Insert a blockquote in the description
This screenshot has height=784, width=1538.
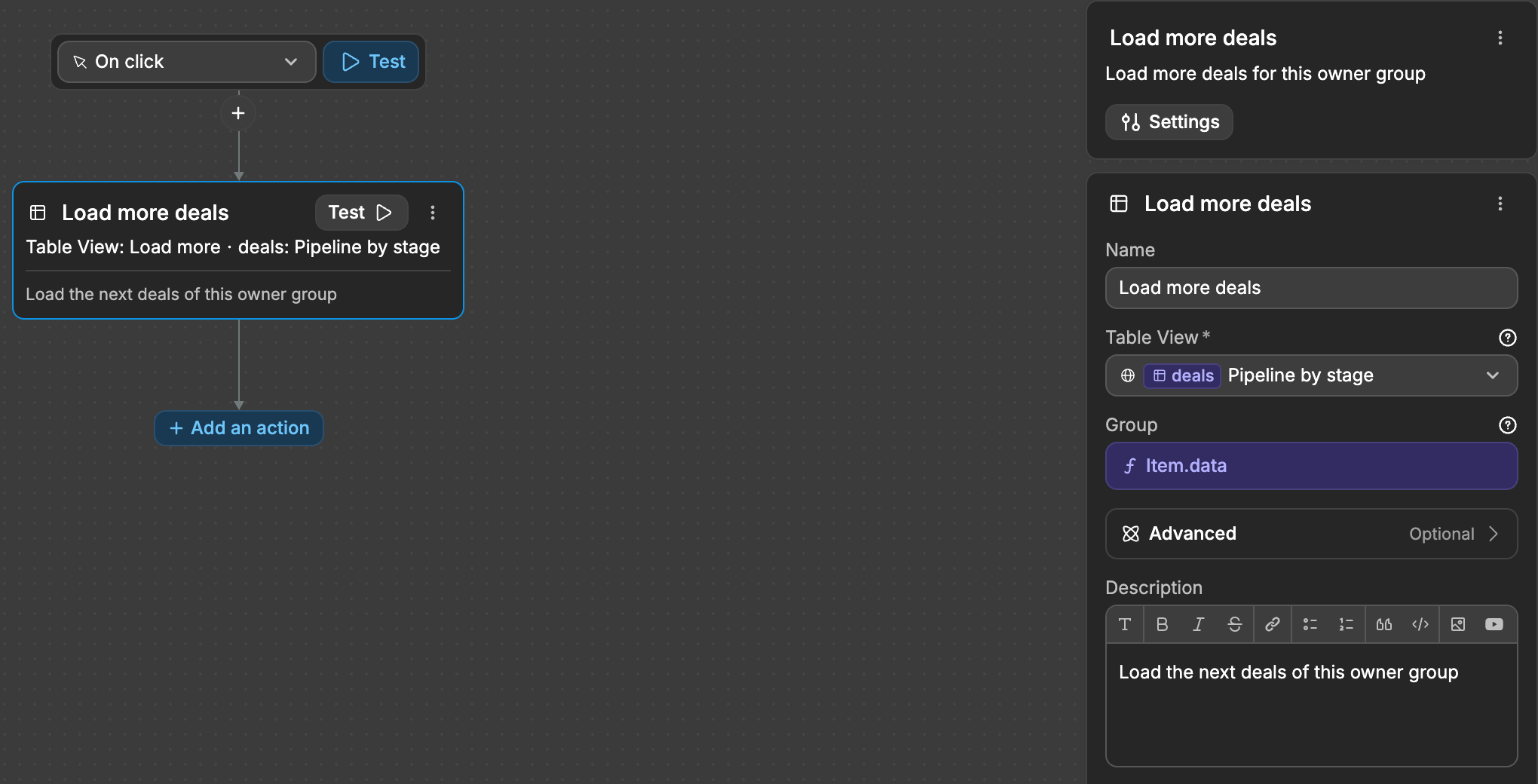click(1384, 624)
